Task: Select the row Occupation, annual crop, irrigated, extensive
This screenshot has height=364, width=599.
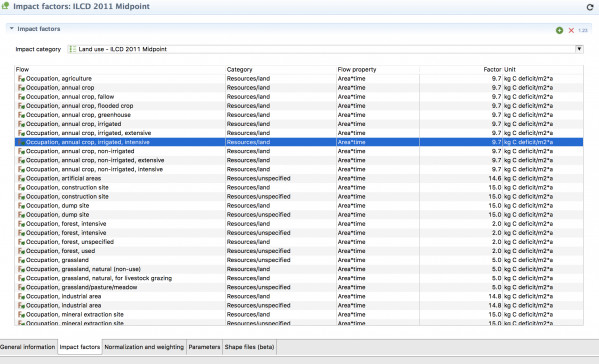Action: [299, 133]
